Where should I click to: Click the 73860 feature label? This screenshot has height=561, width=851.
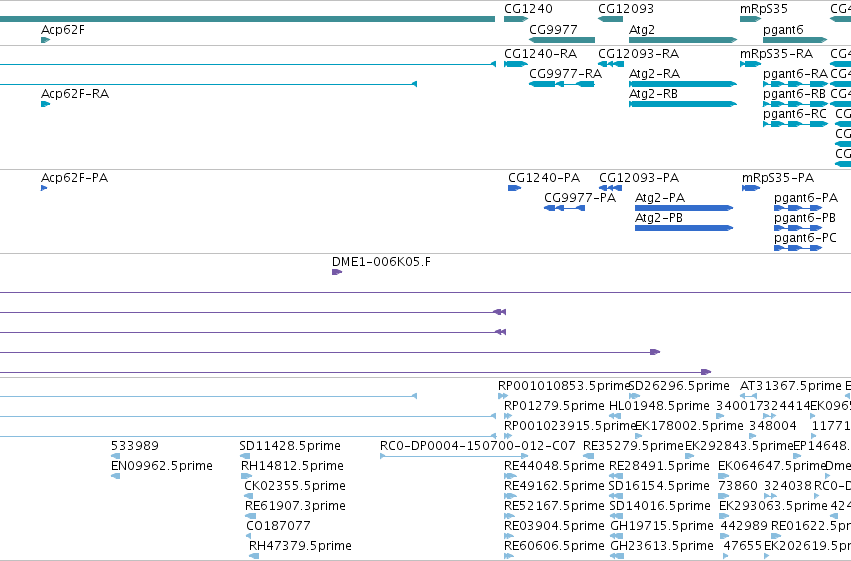point(738,486)
